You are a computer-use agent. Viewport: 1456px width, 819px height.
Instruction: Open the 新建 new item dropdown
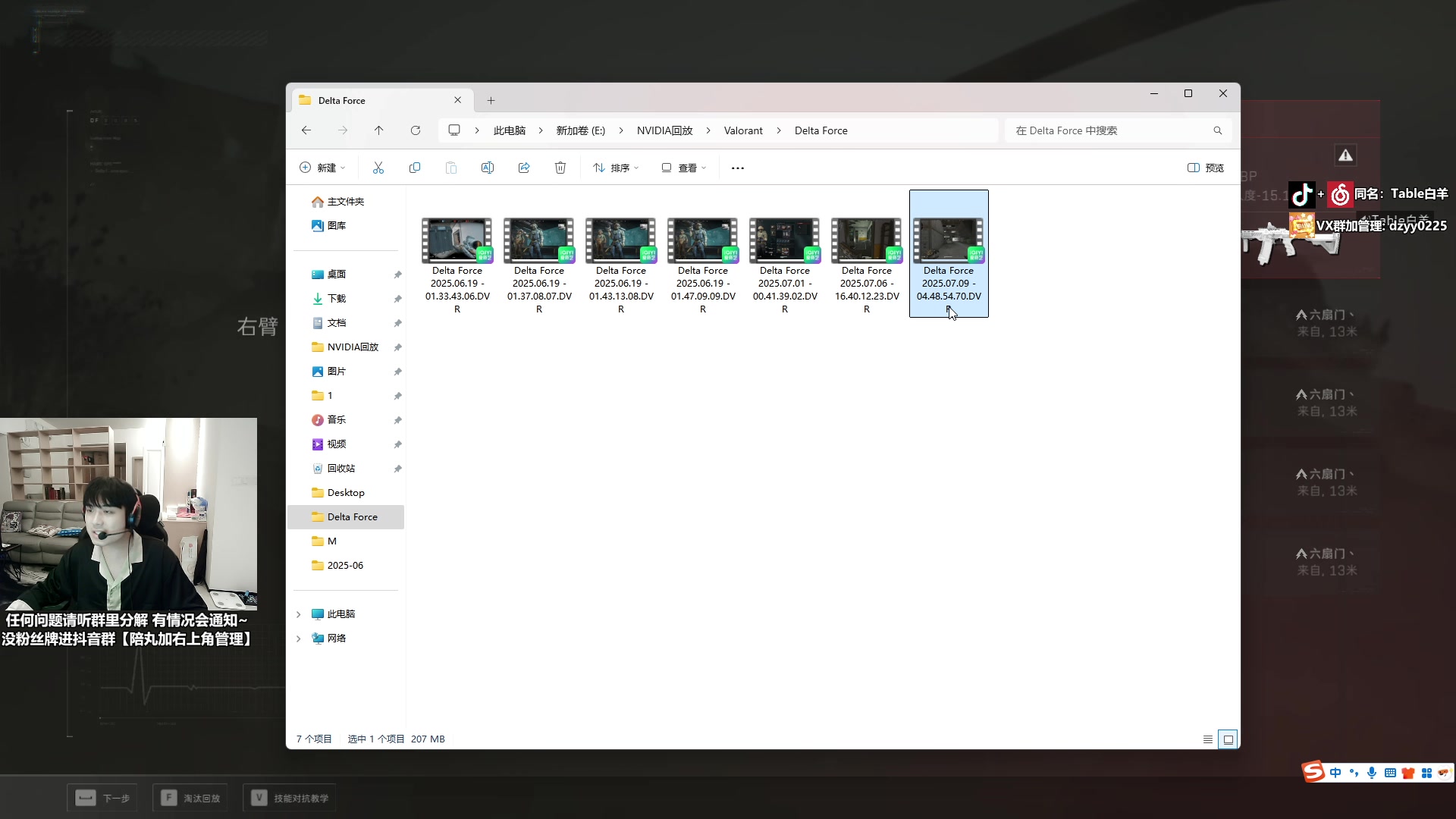click(322, 168)
